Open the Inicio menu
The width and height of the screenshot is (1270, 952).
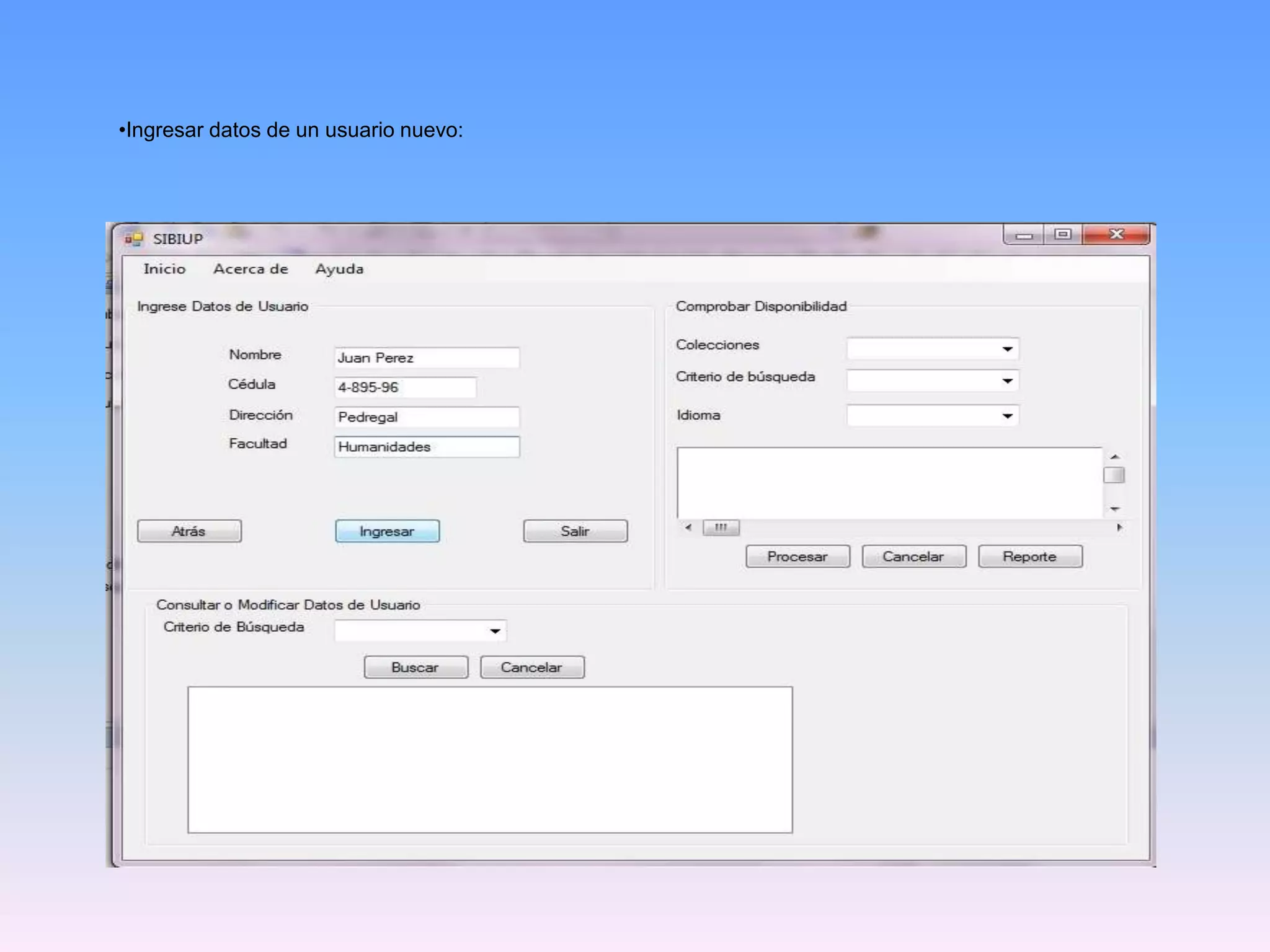164,269
